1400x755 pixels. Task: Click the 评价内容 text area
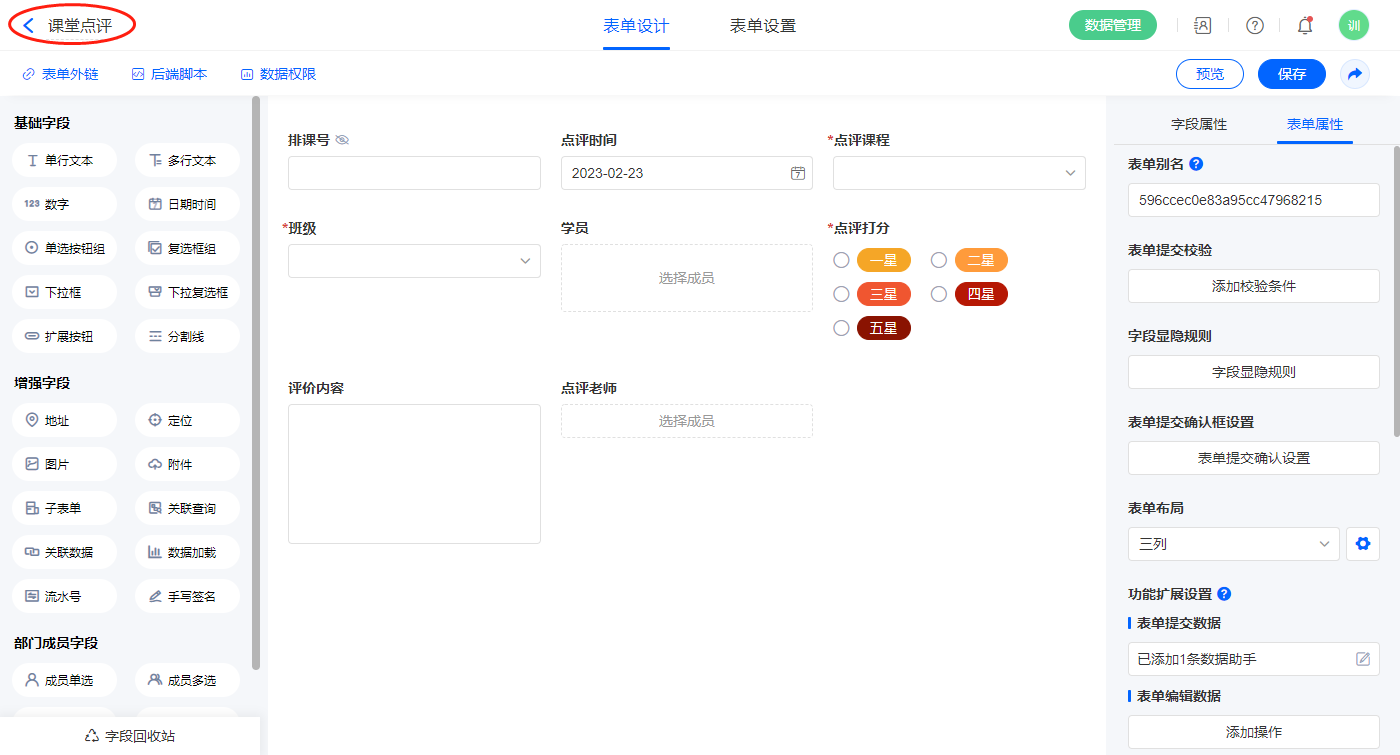414,473
